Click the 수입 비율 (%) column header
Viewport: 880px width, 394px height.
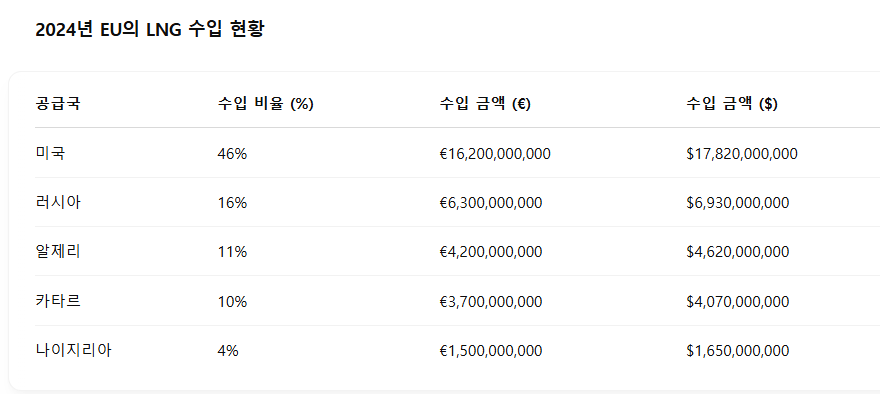click(265, 104)
